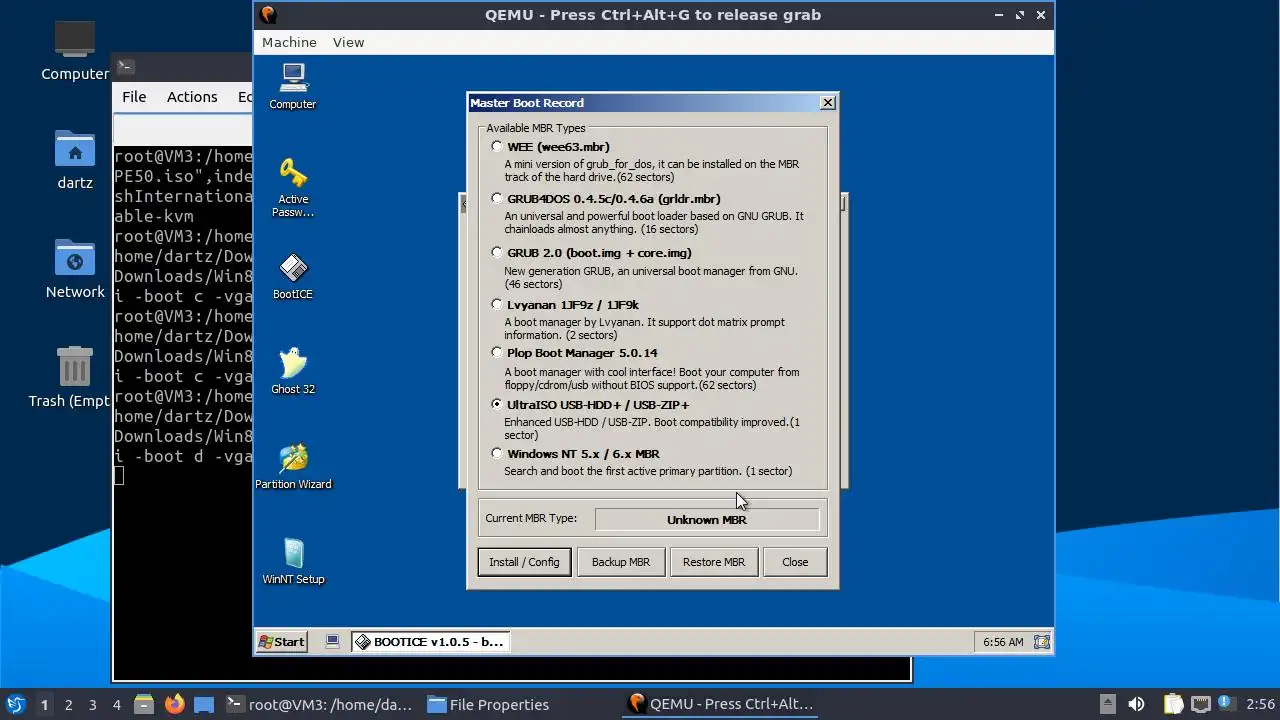Launch Firefox from host panel
The width and height of the screenshot is (1280, 720).
(x=174, y=705)
